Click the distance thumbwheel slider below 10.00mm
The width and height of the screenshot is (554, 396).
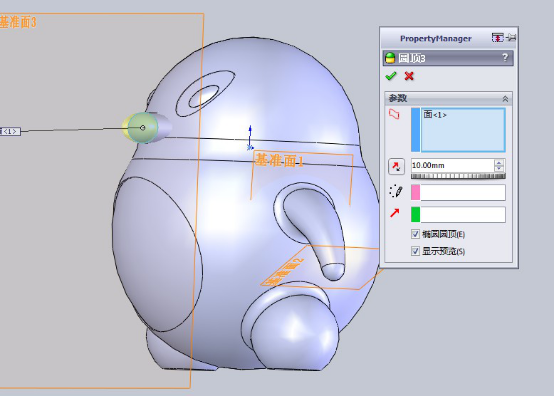[x=458, y=176]
